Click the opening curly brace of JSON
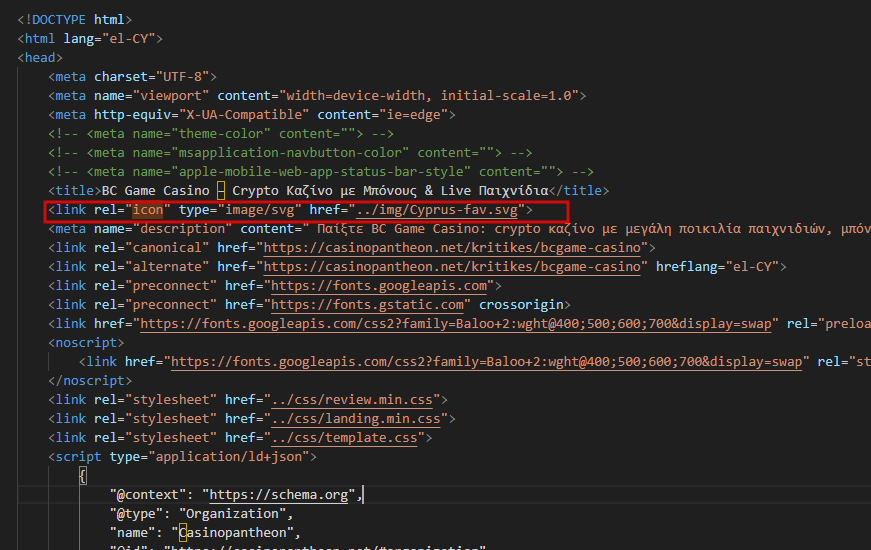The width and height of the screenshot is (871, 550). click(83, 476)
